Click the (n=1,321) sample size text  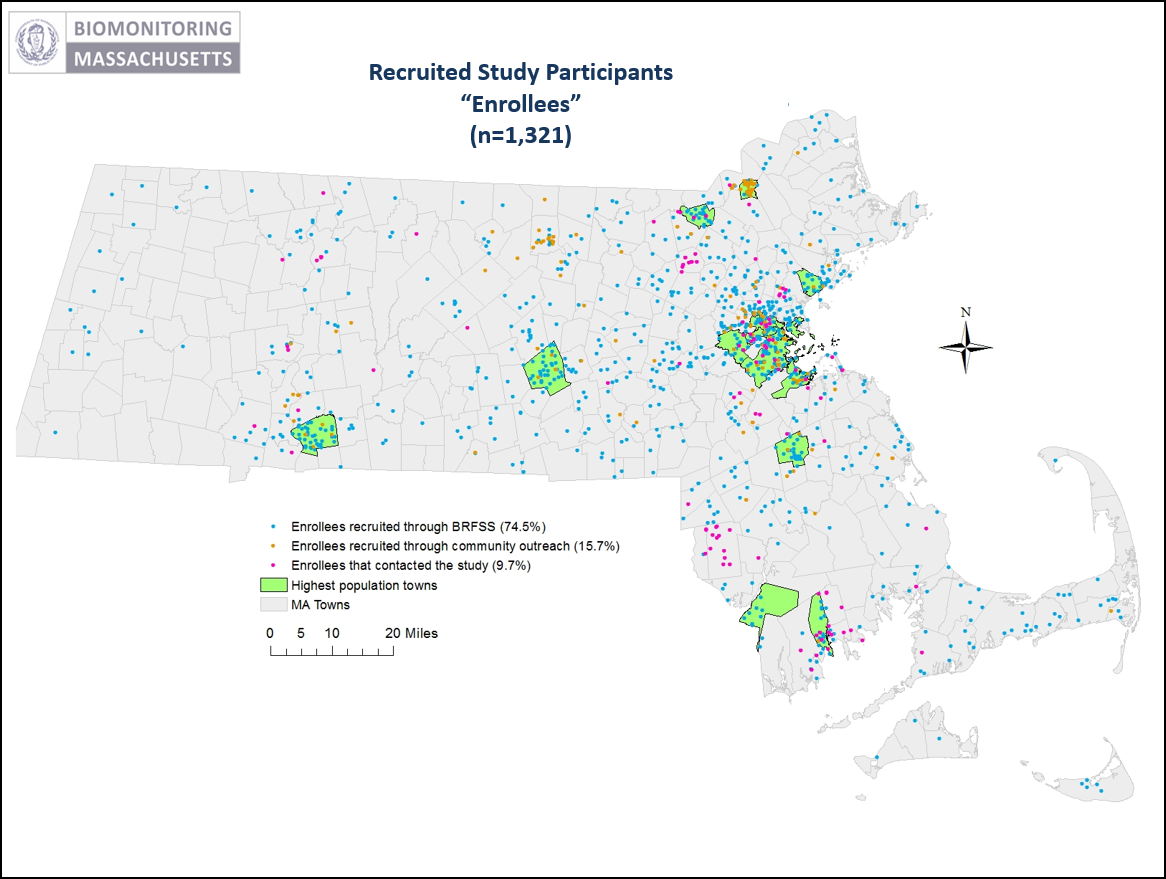pyautogui.click(x=521, y=135)
